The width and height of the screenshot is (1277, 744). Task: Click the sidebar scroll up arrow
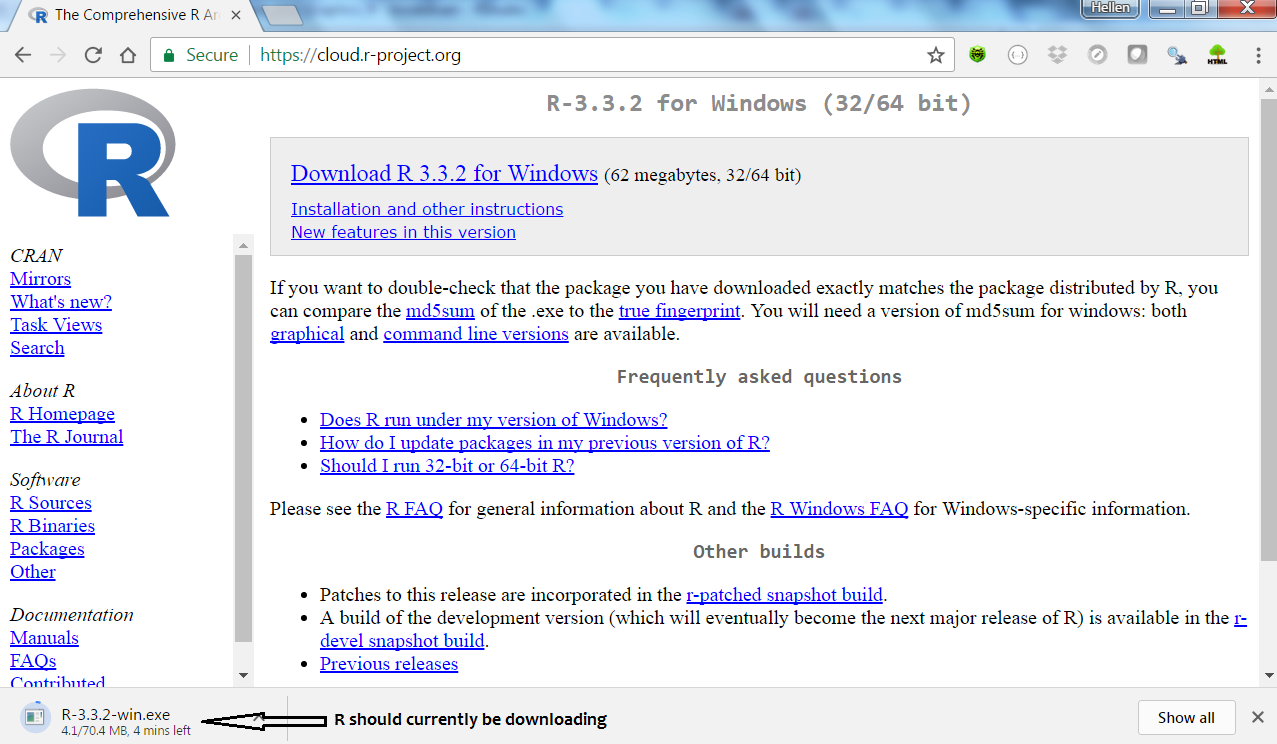243,244
